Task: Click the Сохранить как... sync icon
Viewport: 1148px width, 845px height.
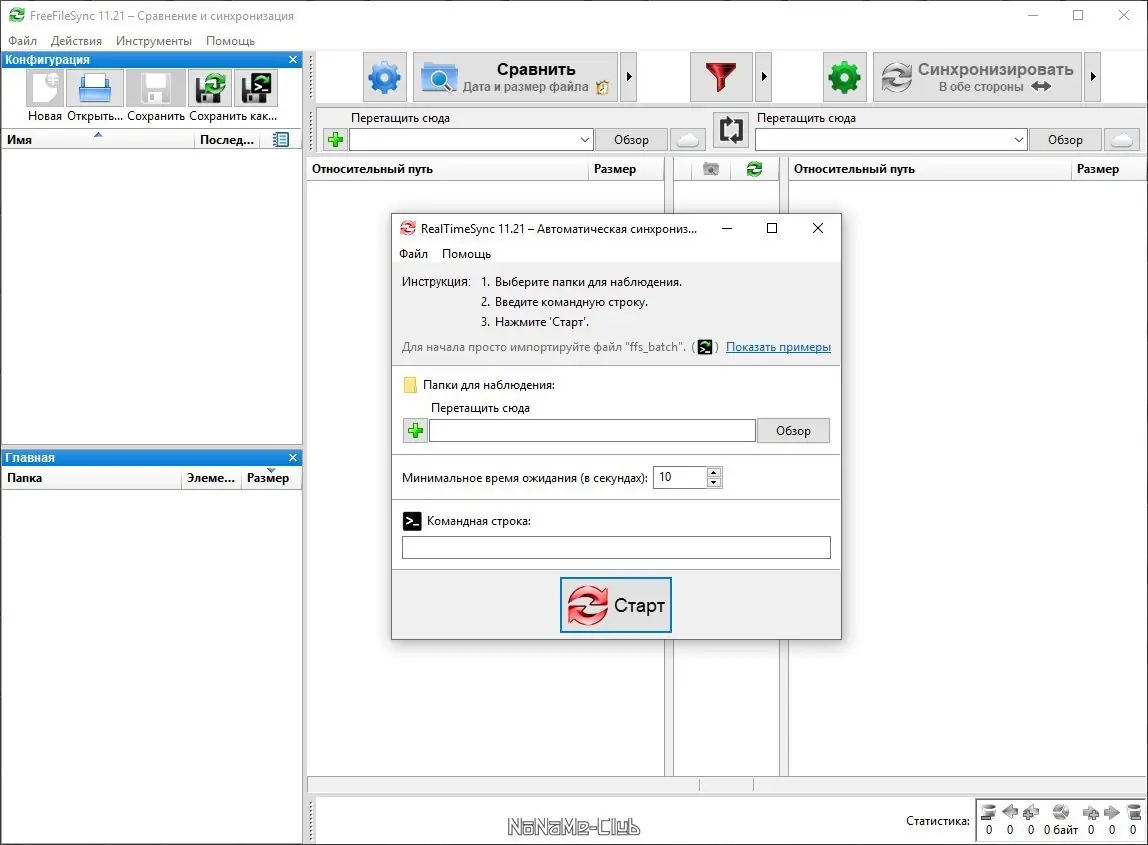Action: pos(210,89)
